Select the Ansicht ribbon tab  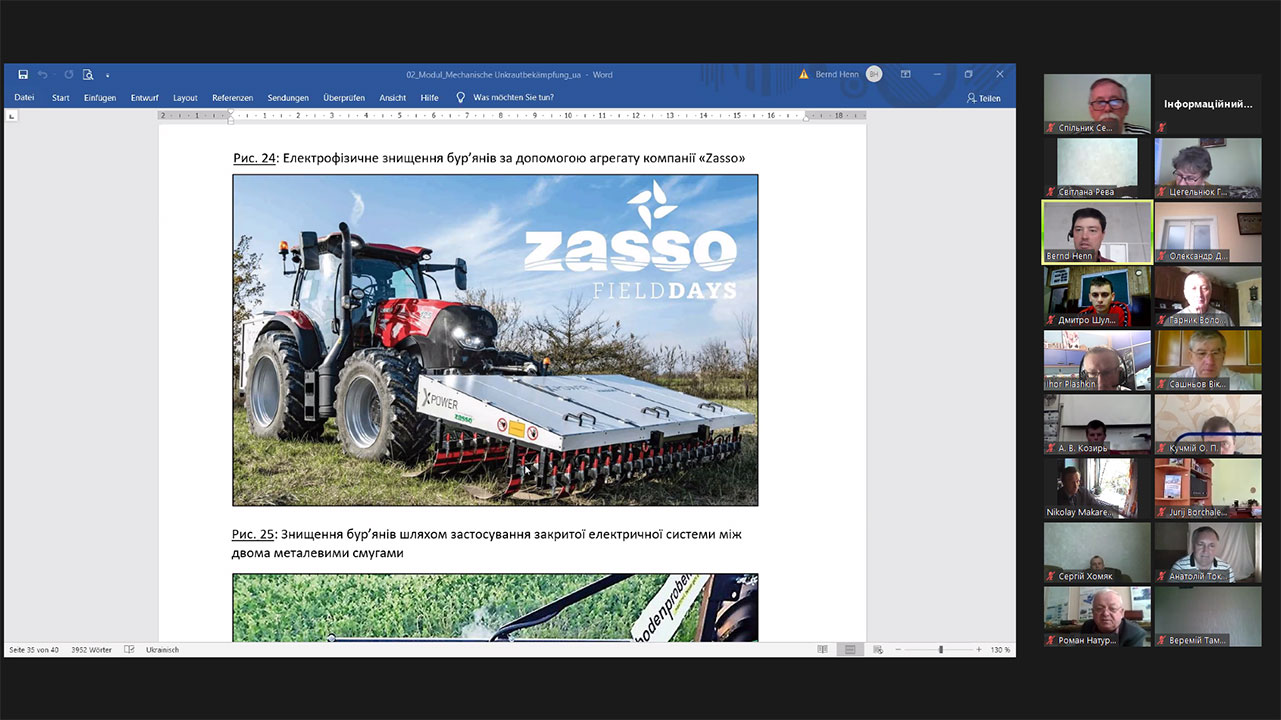[393, 98]
